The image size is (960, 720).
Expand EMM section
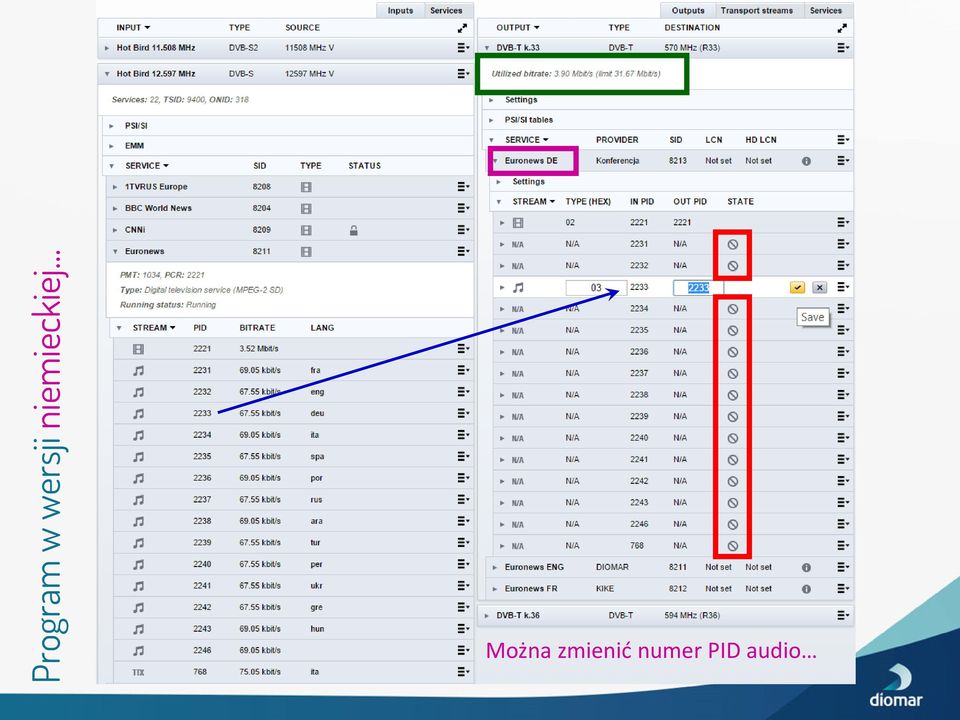click(111, 146)
